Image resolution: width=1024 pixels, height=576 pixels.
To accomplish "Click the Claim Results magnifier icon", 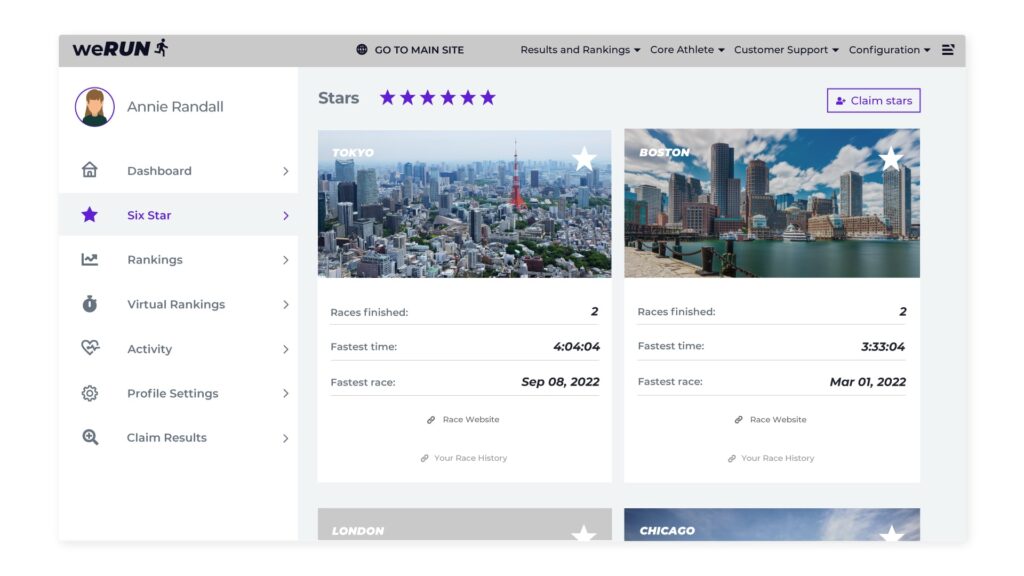I will click(90, 437).
